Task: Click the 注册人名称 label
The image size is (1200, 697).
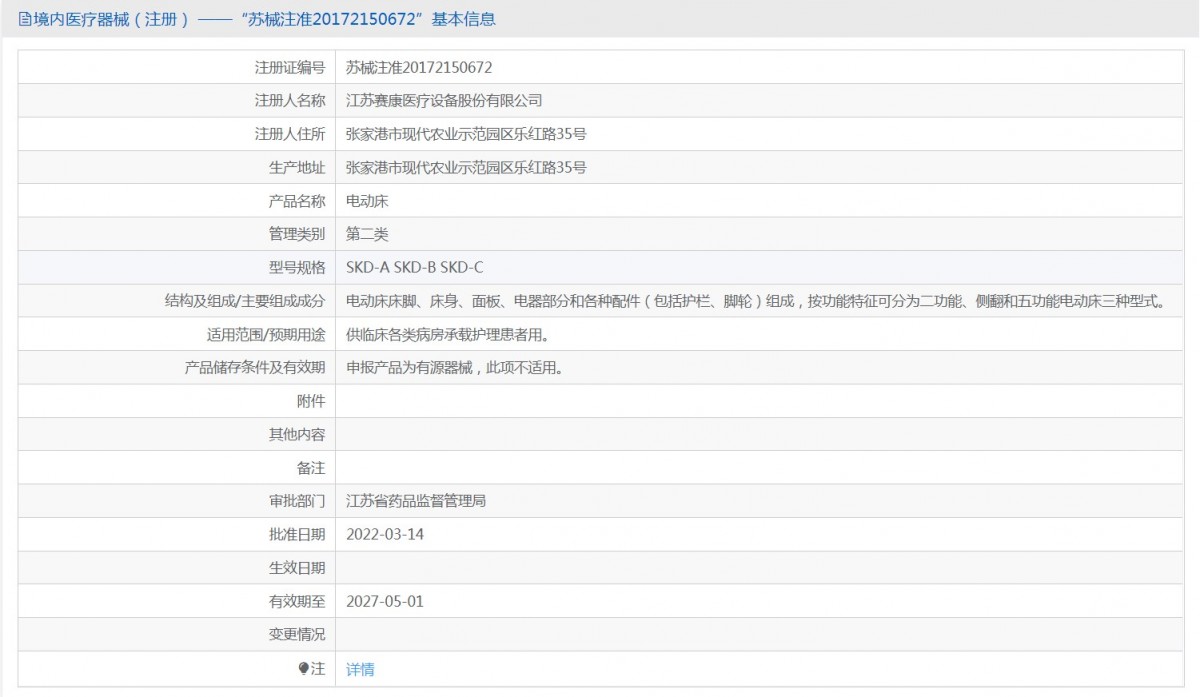Action: [290, 101]
